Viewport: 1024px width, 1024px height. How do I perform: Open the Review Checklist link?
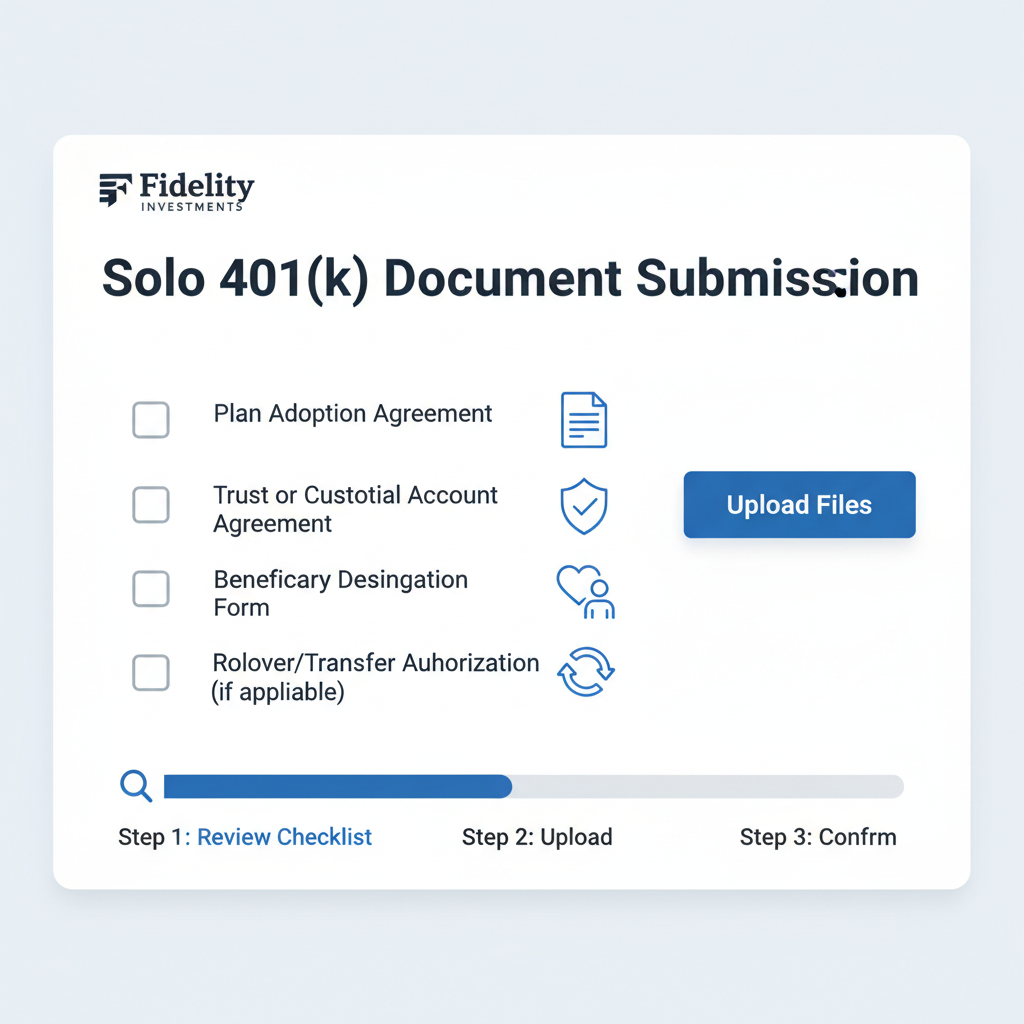click(x=284, y=837)
